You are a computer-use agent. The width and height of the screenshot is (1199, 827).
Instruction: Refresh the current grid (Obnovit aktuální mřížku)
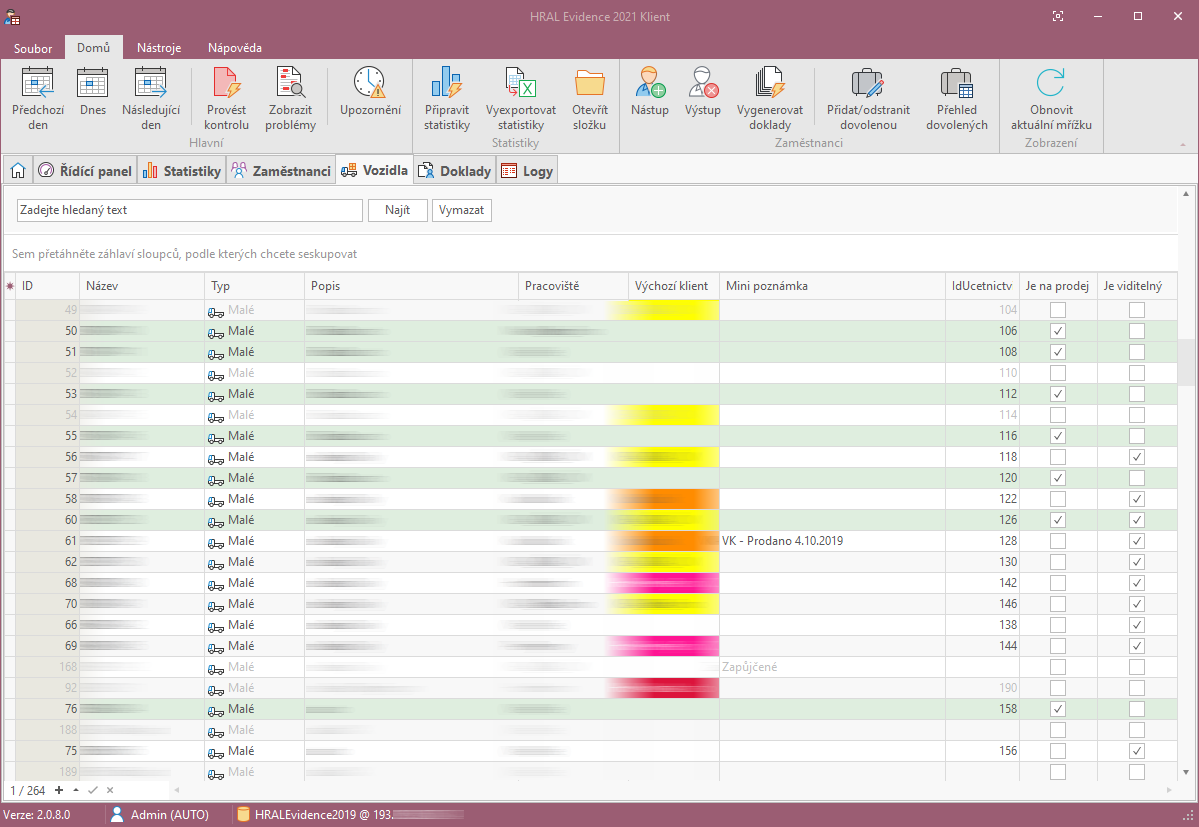click(1051, 99)
